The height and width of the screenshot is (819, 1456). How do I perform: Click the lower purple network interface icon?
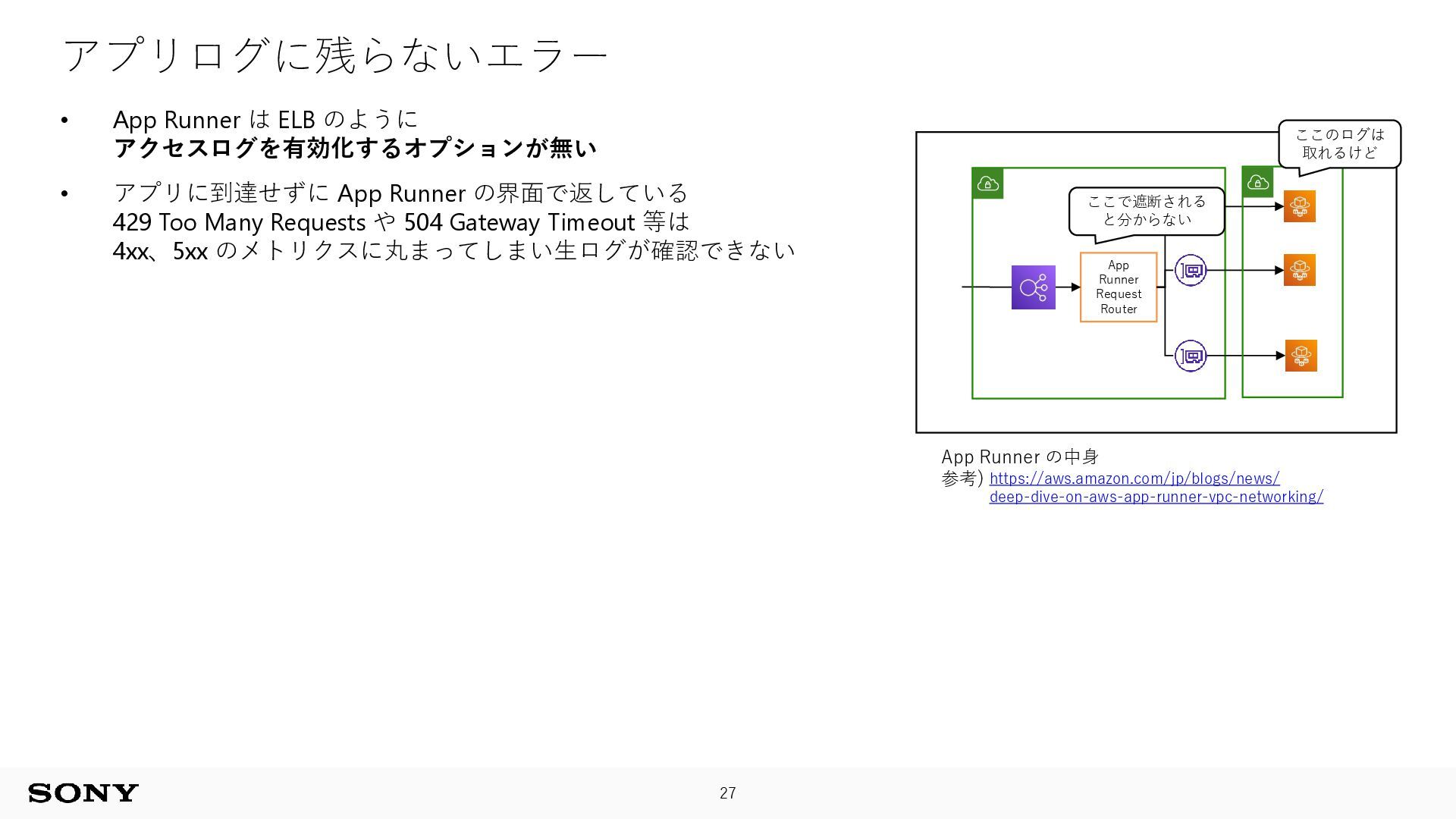coord(1191,356)
